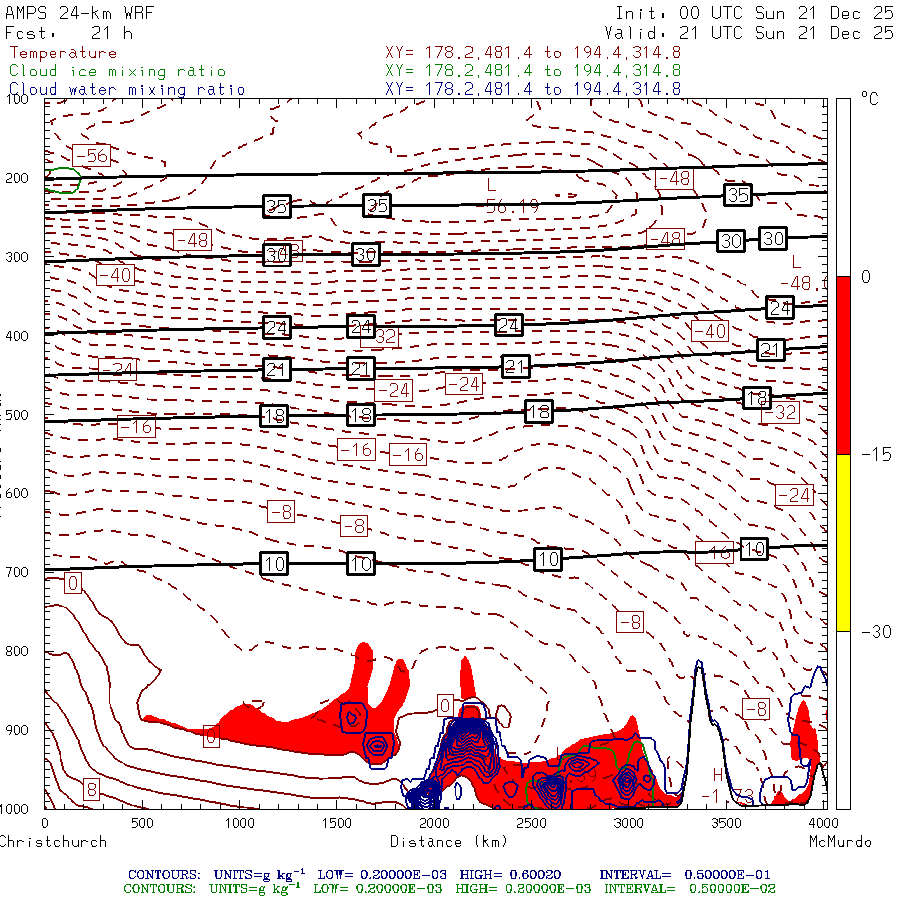
Task: Click the °C unit label above the color bar
Action: (x=869, y=99)
